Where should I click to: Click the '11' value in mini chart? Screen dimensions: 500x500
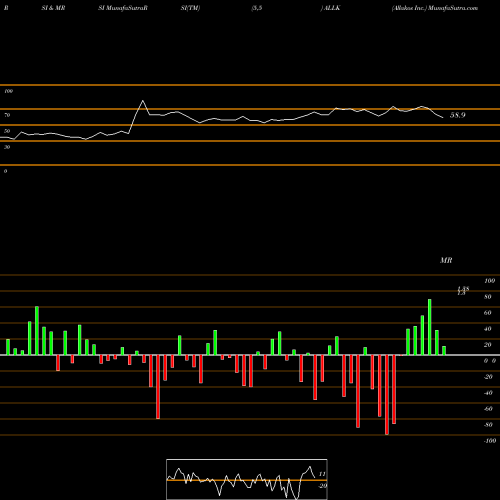pos(322,474)
